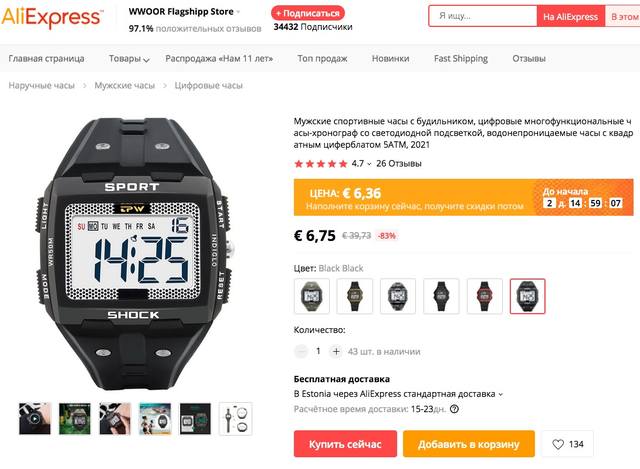The width and height of the screenshot is (640, 469).
Task: Select the red-trim watch color option
Action: coord(484,296)
